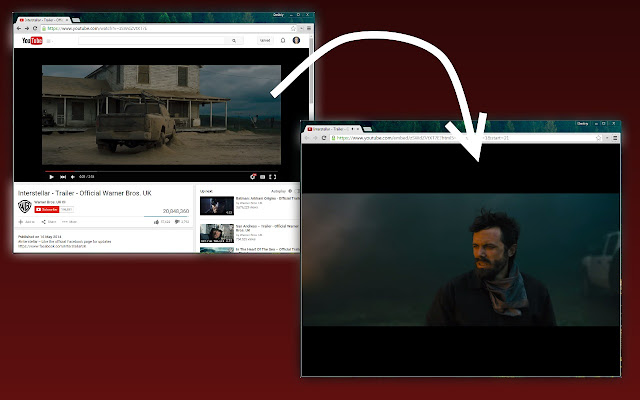Open Batman: Arkham Origins video thumbnail
Screen dimensions: 640x400
point(217,206)
